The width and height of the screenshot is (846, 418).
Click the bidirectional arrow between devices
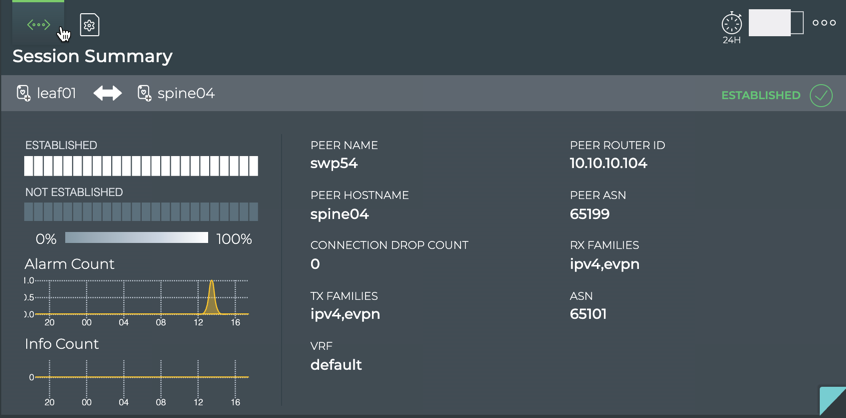click(108, 93)
